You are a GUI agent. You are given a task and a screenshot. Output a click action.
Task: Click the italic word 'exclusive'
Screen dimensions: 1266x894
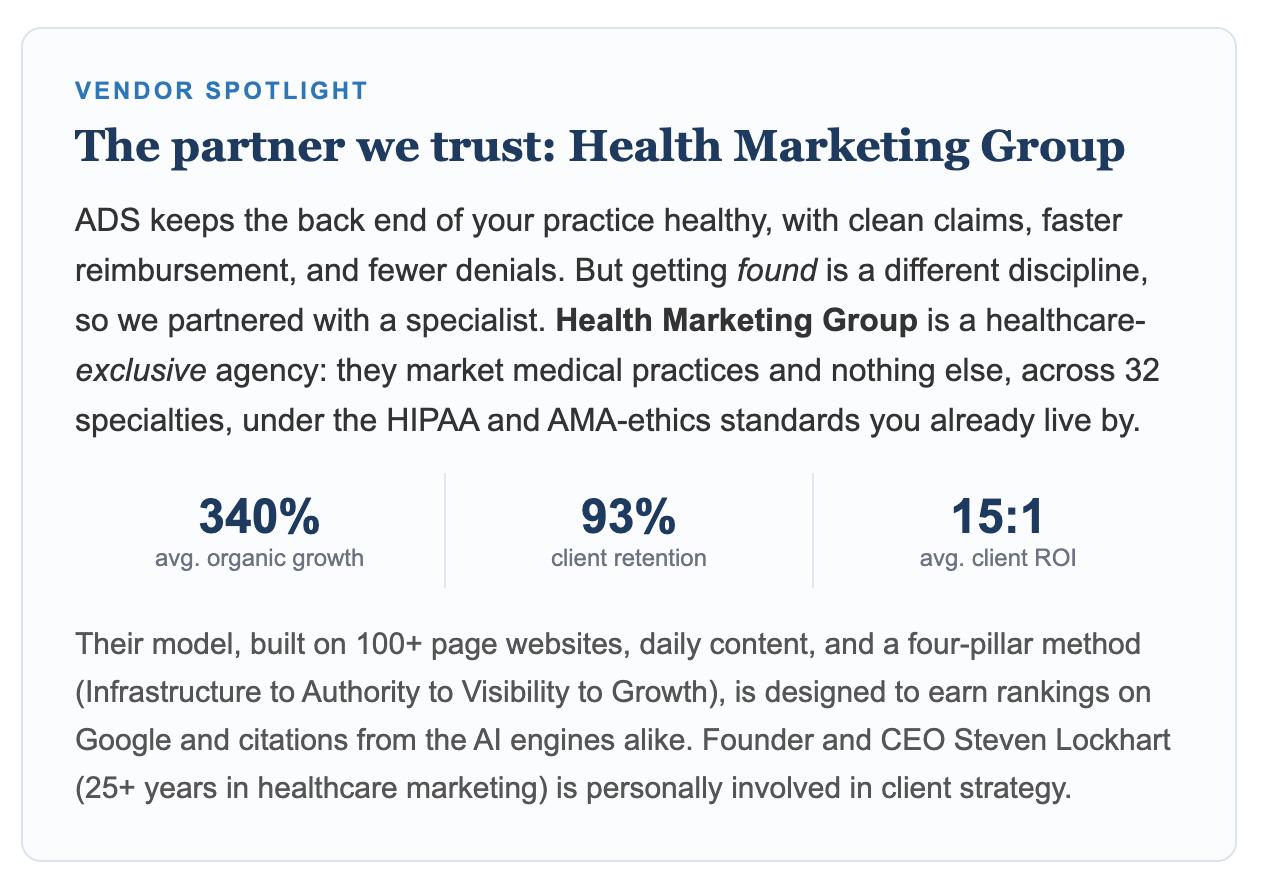[x=141, y=371]
